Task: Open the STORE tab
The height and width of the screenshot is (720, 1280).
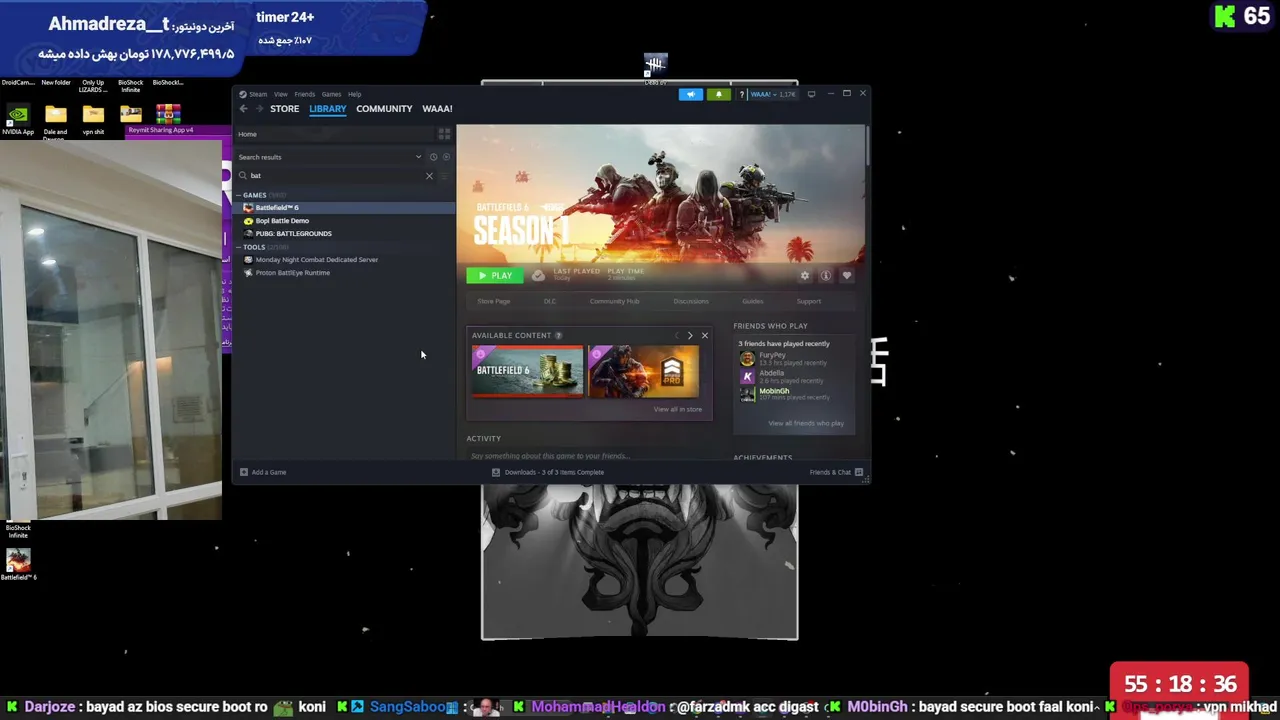Action: pos(284,109)
